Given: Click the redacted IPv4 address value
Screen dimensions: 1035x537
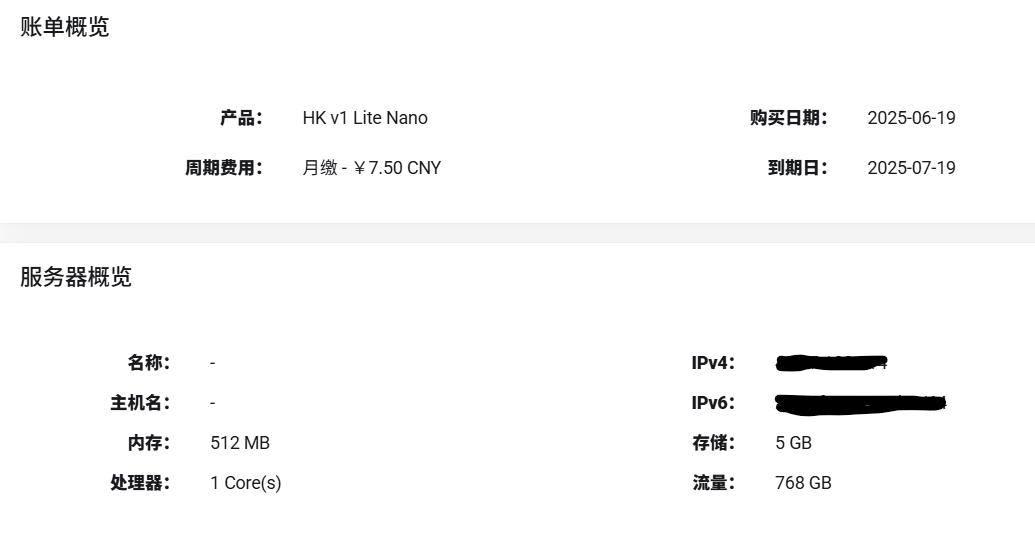Looking at the screenshot, I should 831,363.
